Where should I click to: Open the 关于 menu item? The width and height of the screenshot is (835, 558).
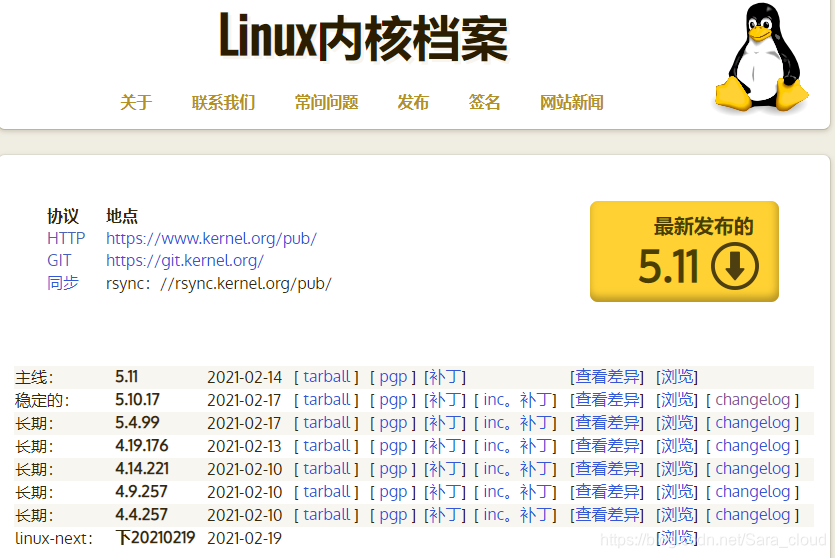[x=136, y=102]
